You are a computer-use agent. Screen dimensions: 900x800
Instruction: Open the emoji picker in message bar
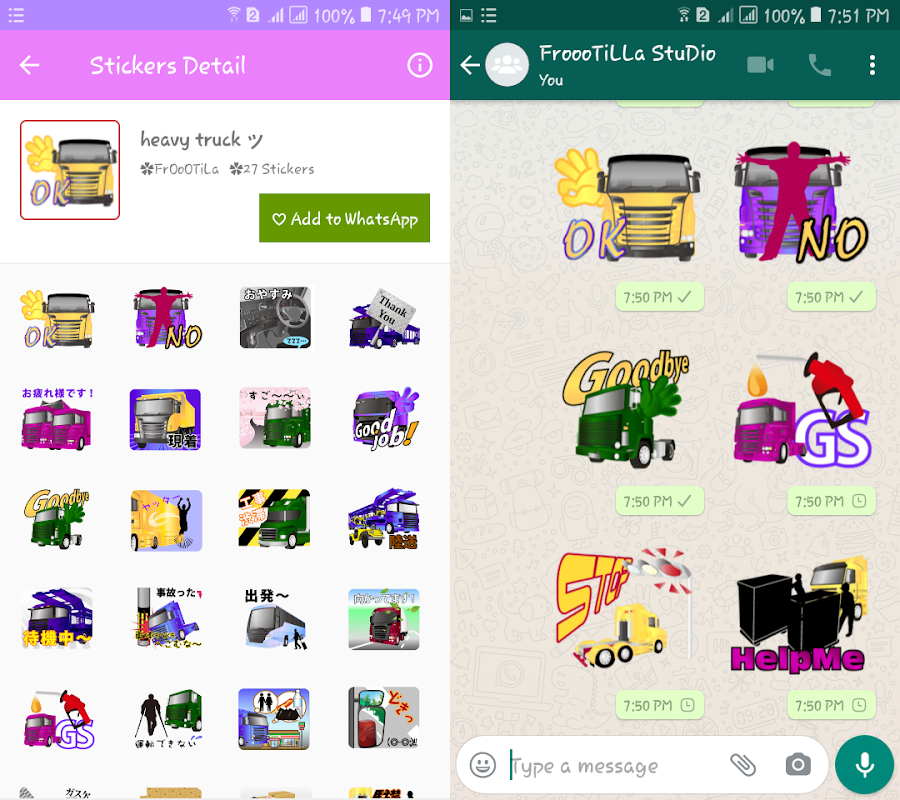click(483, 765)
